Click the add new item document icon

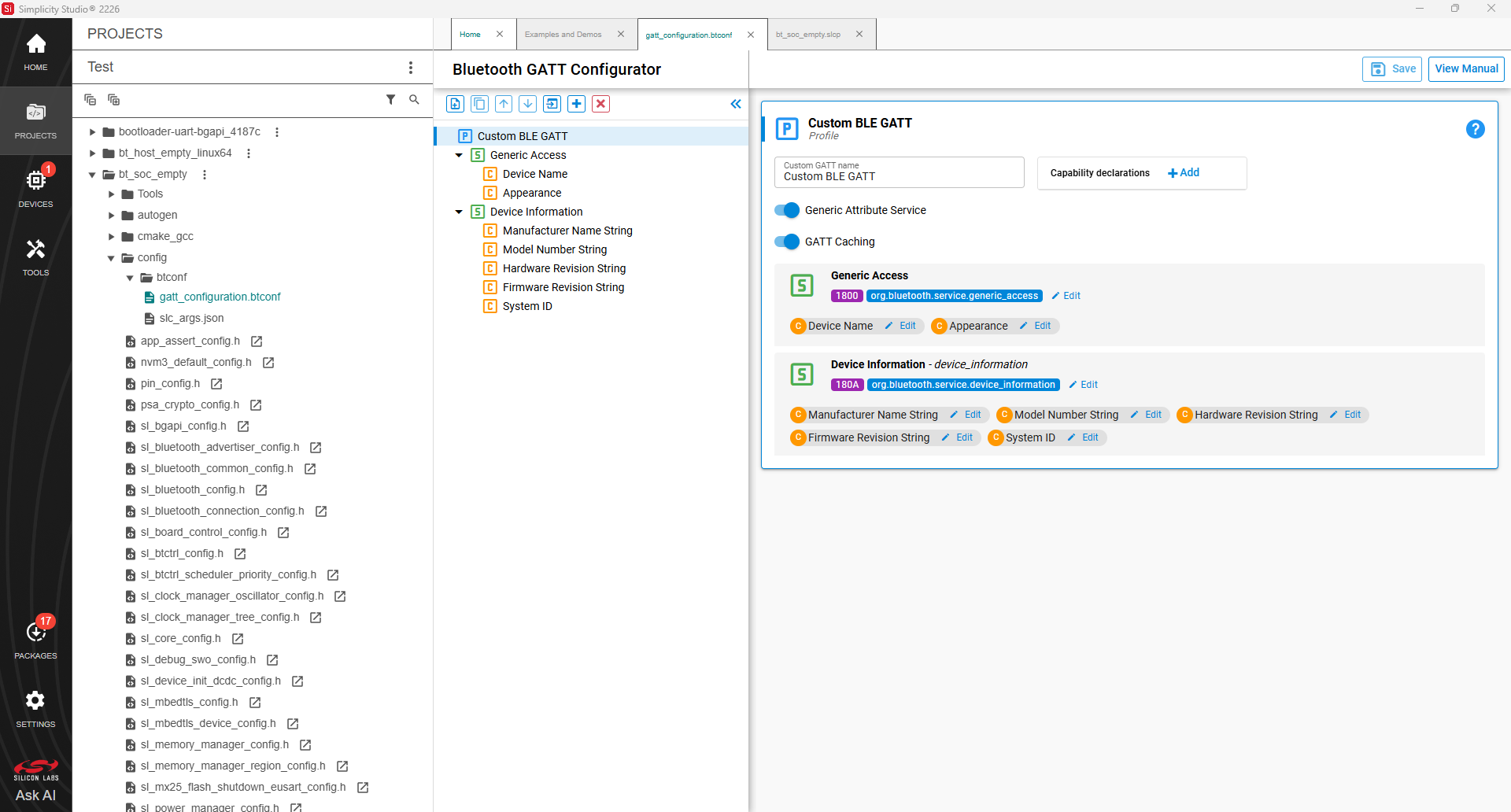[x=455, y=104]
